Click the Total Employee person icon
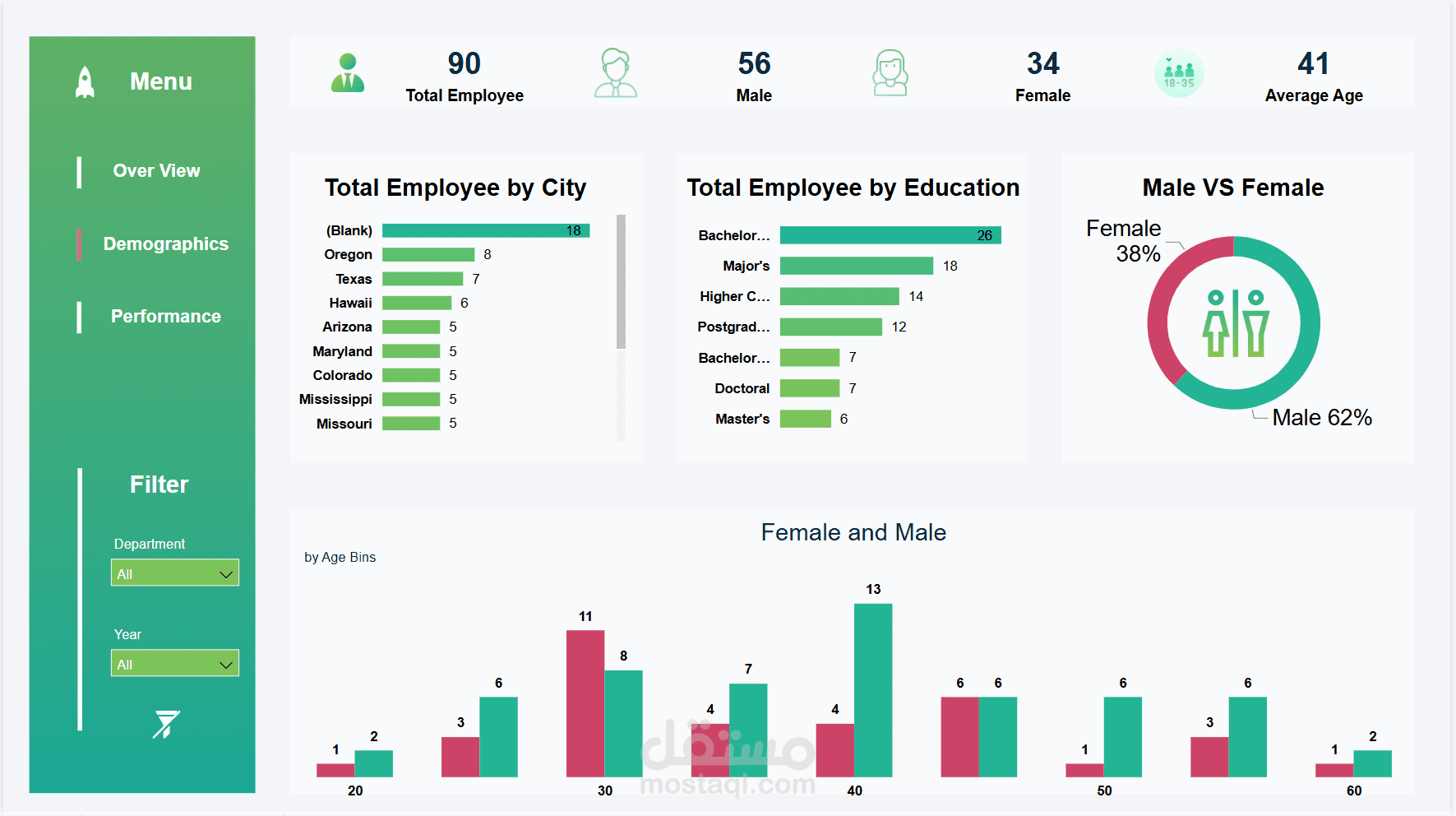 tap(348, 72)
